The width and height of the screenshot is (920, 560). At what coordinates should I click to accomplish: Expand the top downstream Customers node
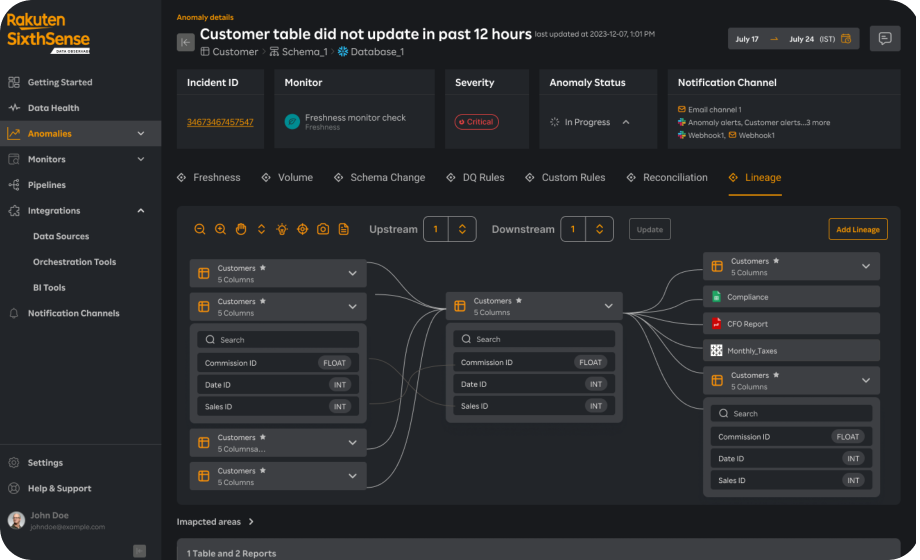click(x=866, y=266)
